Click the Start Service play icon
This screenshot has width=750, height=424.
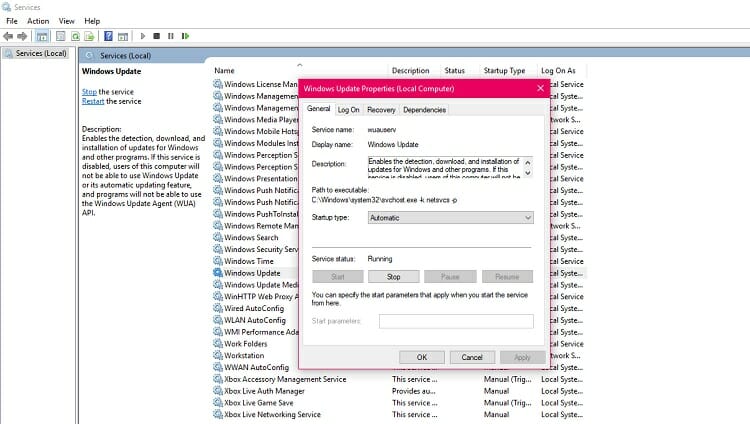pos(143,36)
